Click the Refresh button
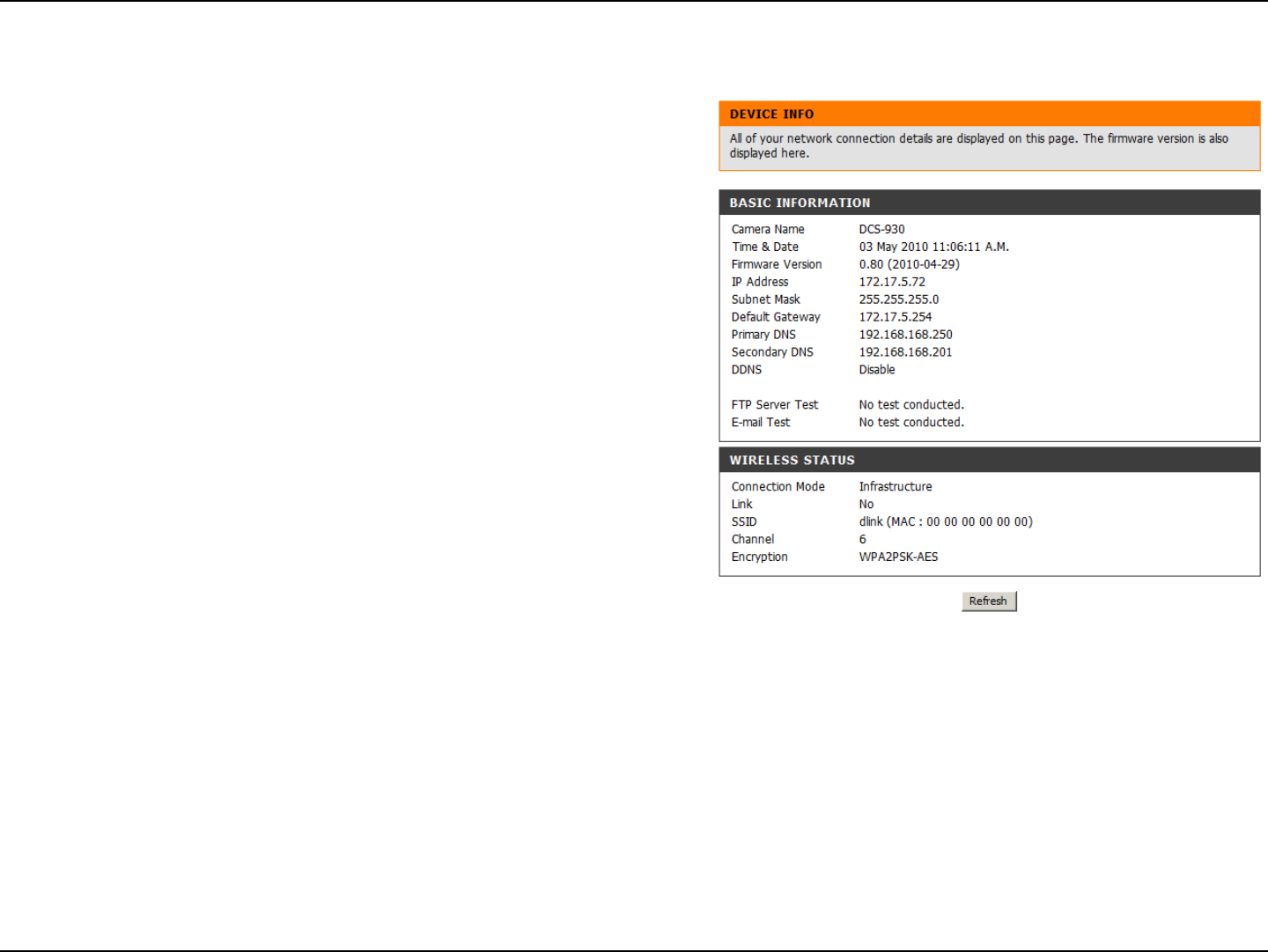 (x=989, y=601)
